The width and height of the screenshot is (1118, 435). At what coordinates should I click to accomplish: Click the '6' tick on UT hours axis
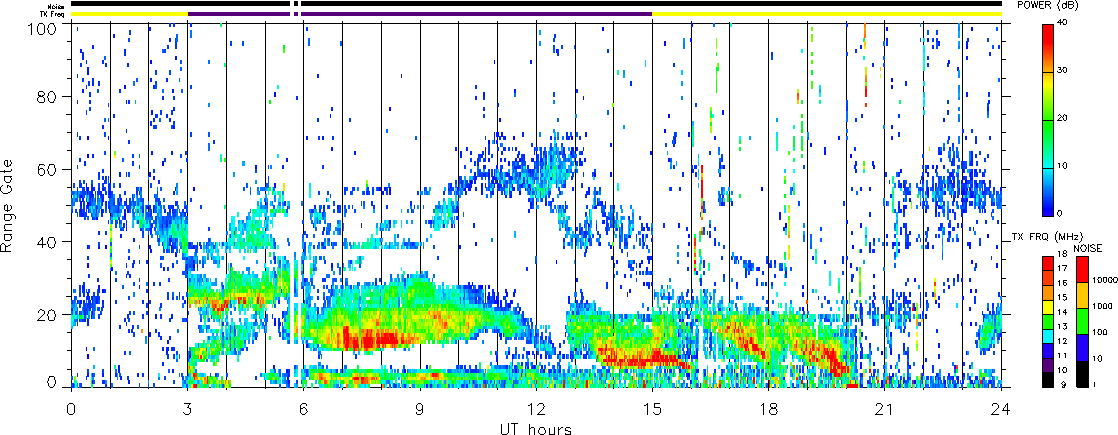click(x=304, y=408)
